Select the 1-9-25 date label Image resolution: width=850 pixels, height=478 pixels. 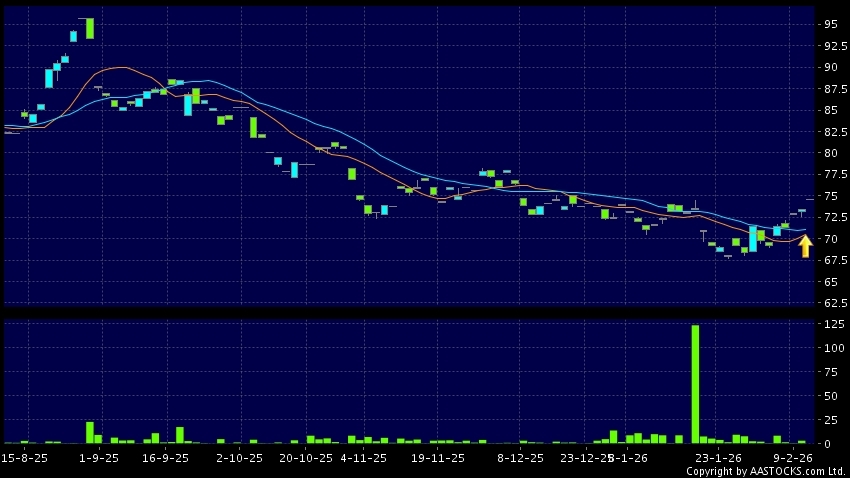click(x=99, y=458)
